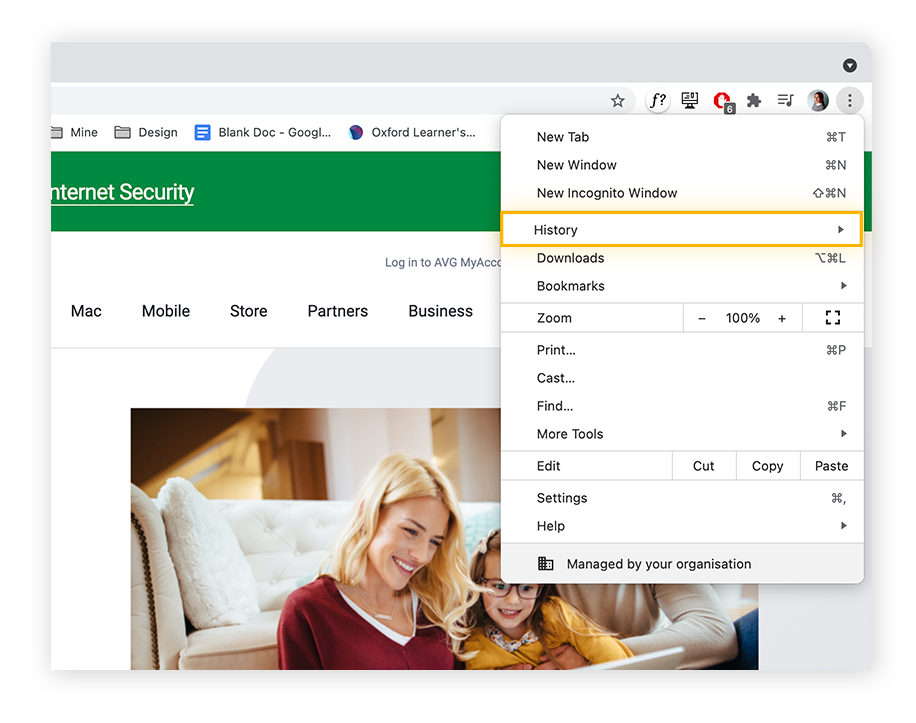
Task: Open the Mine bookmarks folder
Action: (75, 133)
